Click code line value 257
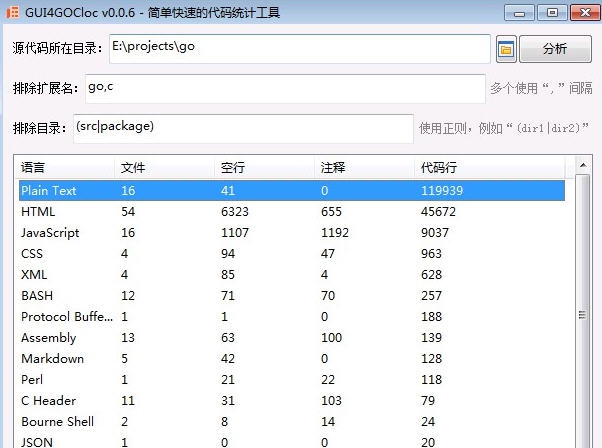The image size is (602, 448). [431, 296]
